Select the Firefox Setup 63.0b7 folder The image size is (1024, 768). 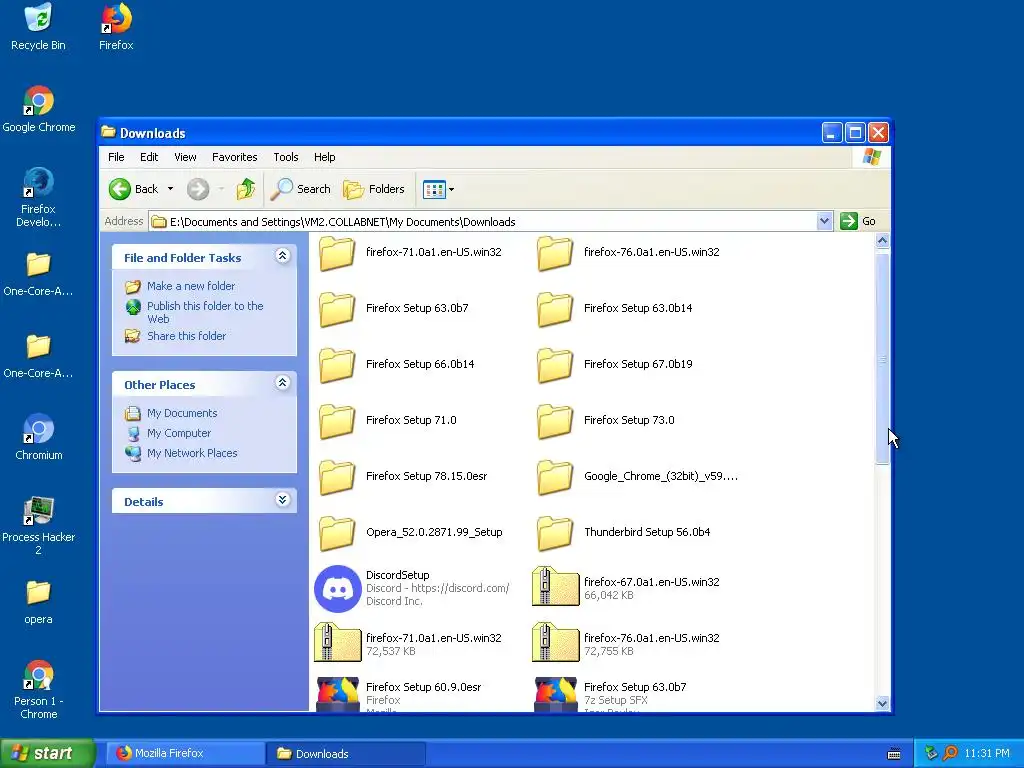coord(393,309)
